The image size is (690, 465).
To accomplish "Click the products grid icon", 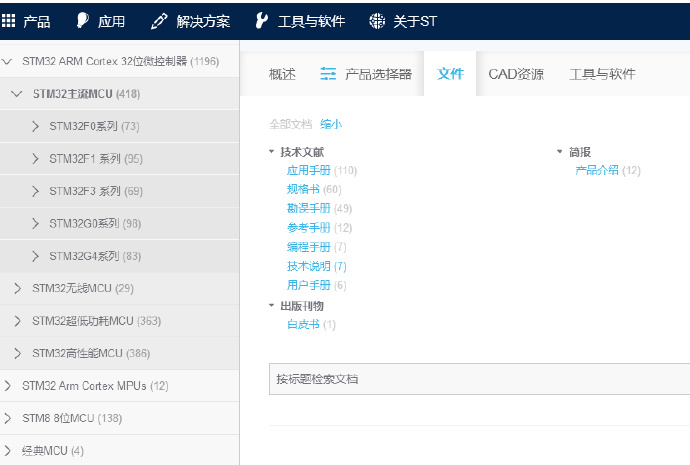I will [x=8, y=20].
